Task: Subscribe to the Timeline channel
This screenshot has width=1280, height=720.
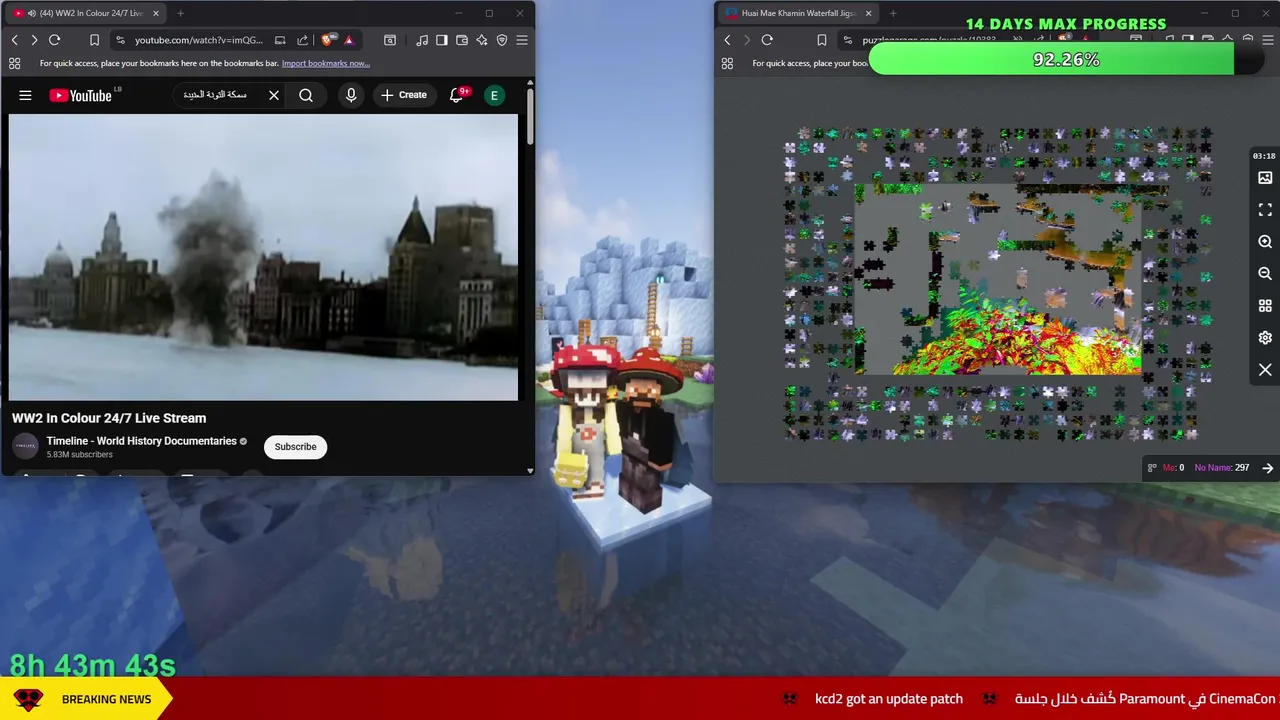Action: (295, 447)
